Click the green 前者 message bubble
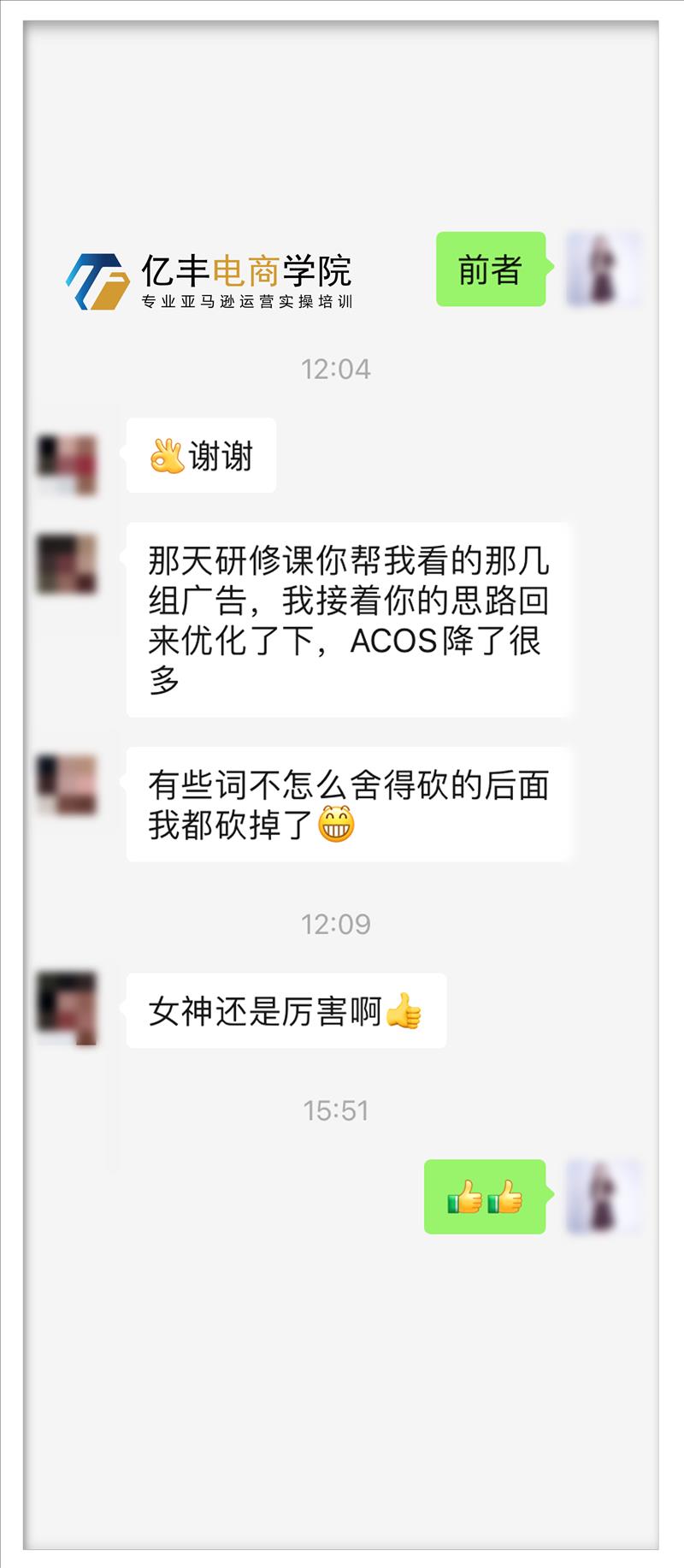Image resolution: width=684 pixels, height=1568 pixels. tap(491, 269)
